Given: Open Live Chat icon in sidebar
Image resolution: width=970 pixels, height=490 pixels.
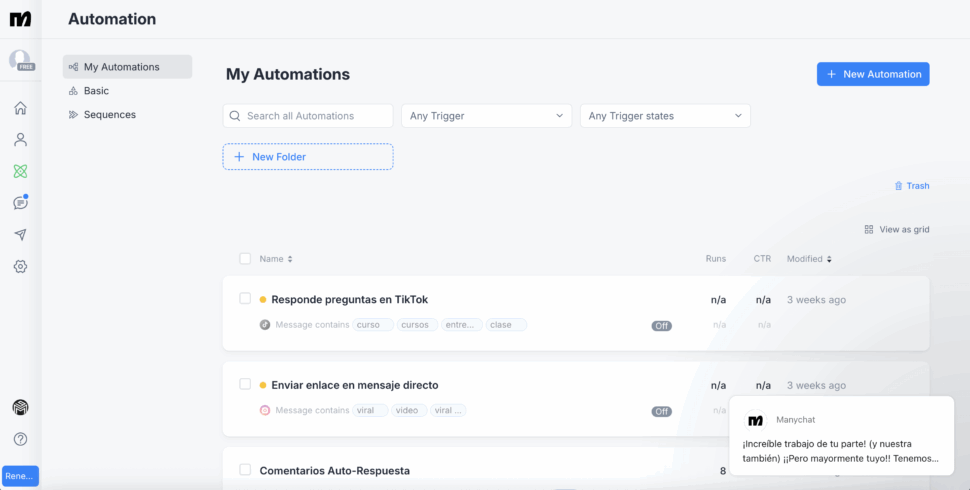Looking at the screenshot, I should coord(20,203).
